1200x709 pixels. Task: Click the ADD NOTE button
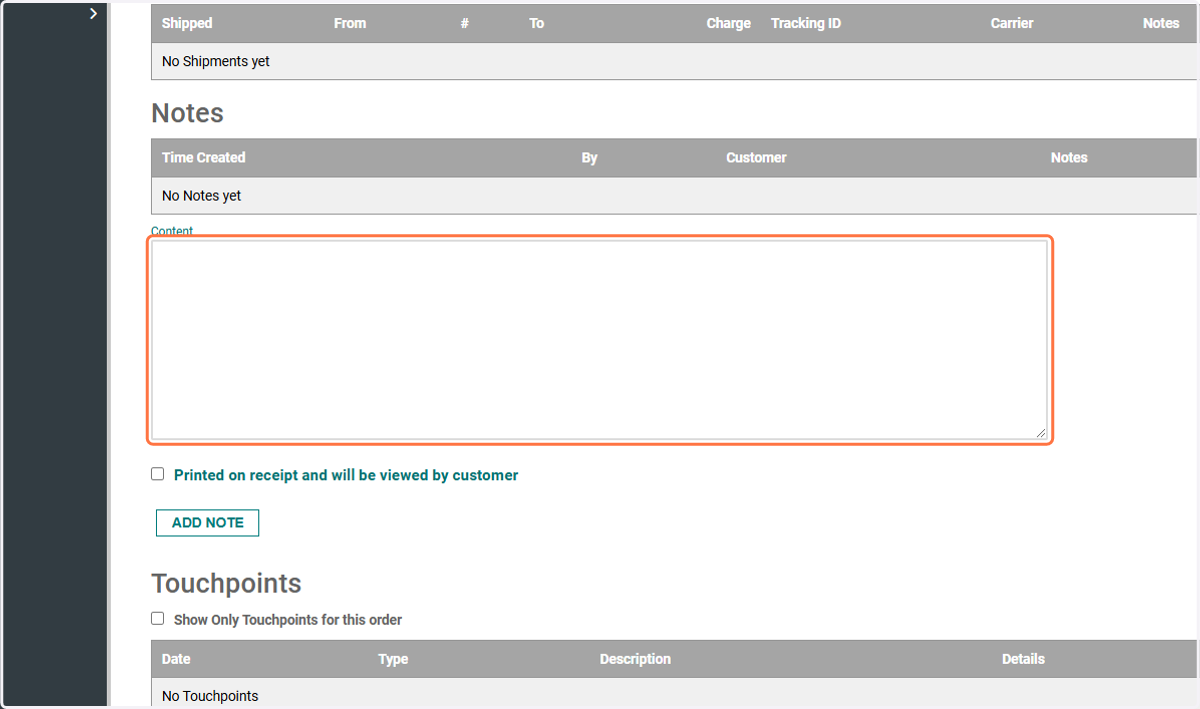[207, 523]
